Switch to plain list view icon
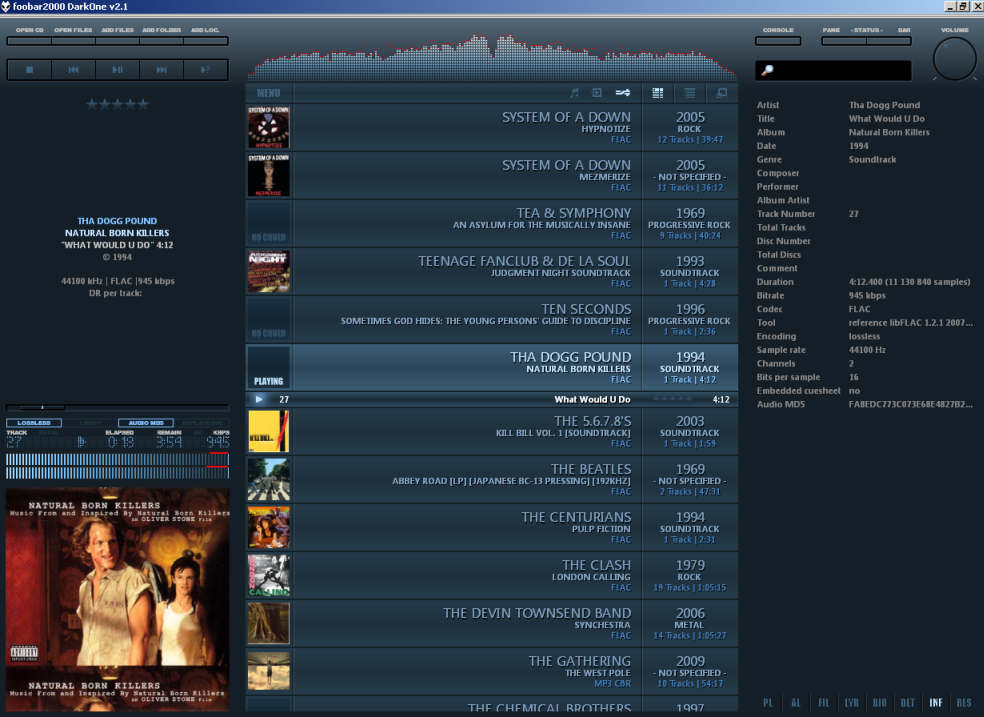This screenshot has height=717, width=984. [x=690, y=93]
